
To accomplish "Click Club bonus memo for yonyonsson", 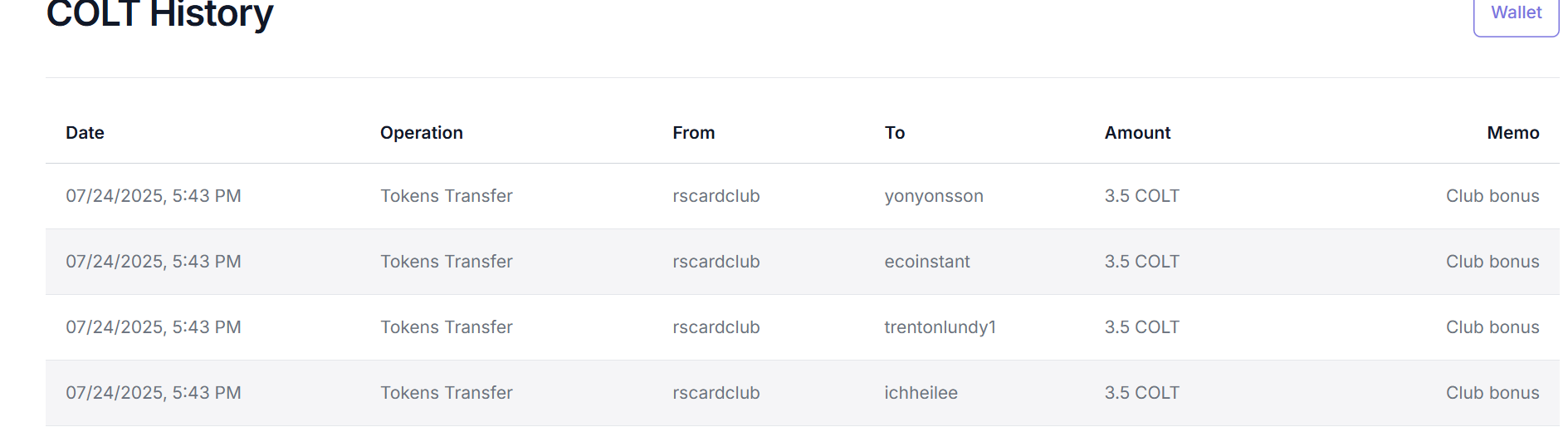I will click(x=1492, y=196).
